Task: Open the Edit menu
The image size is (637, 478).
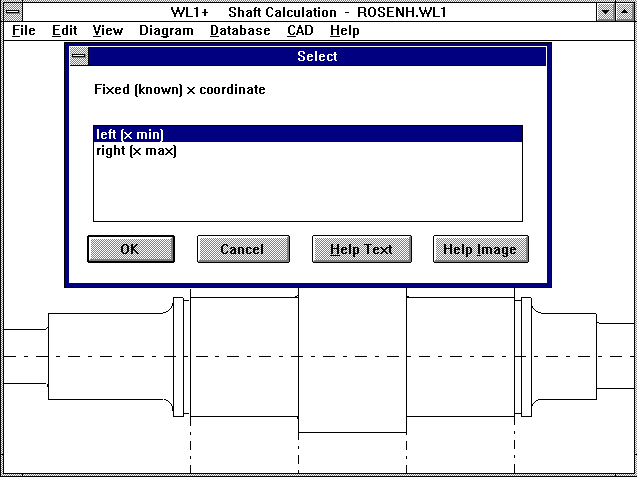Action: [64, 31]
